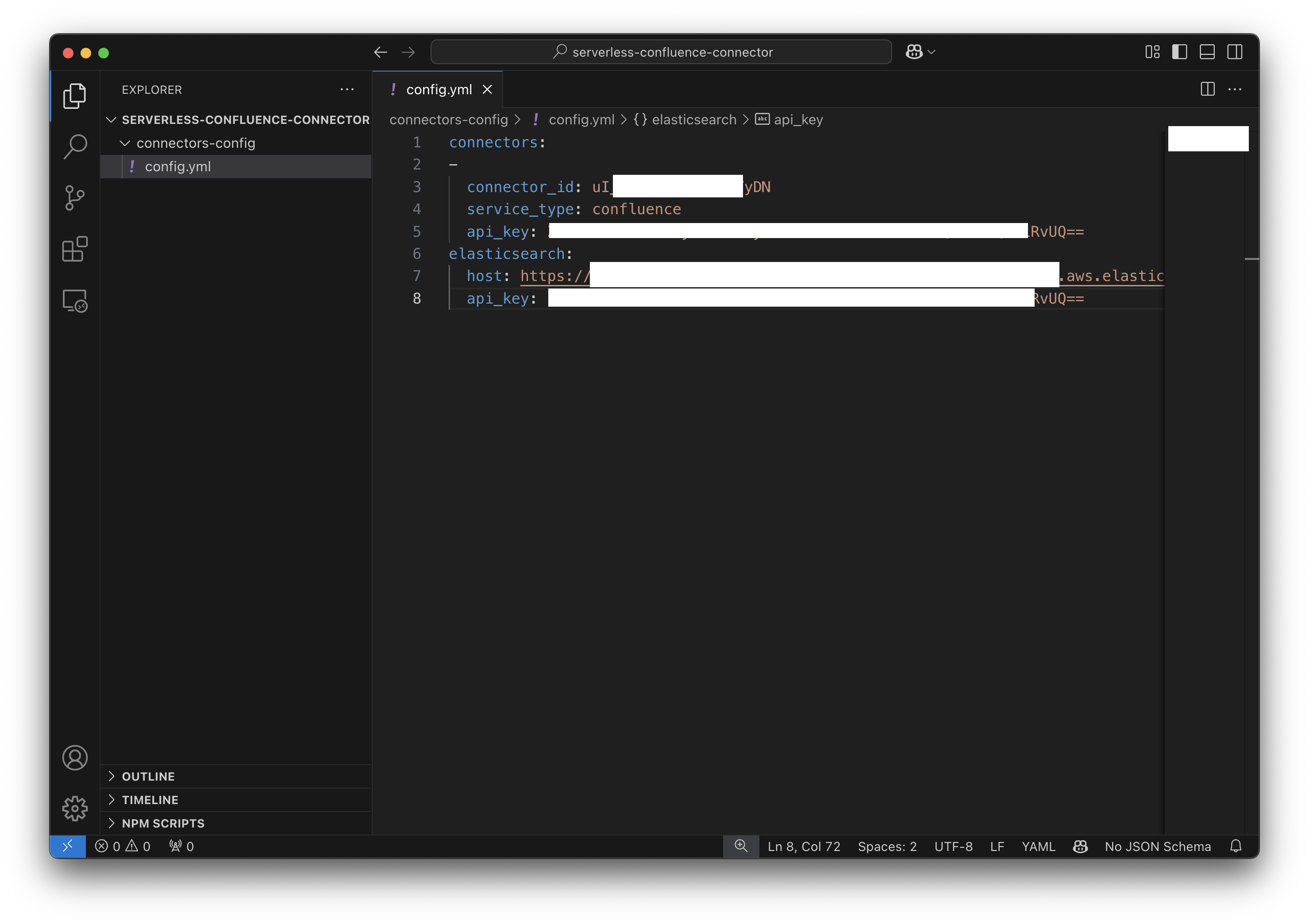Open a remote window from status bar
The width and height of the screenshot is (1309, 924).
tap(68, 846)
